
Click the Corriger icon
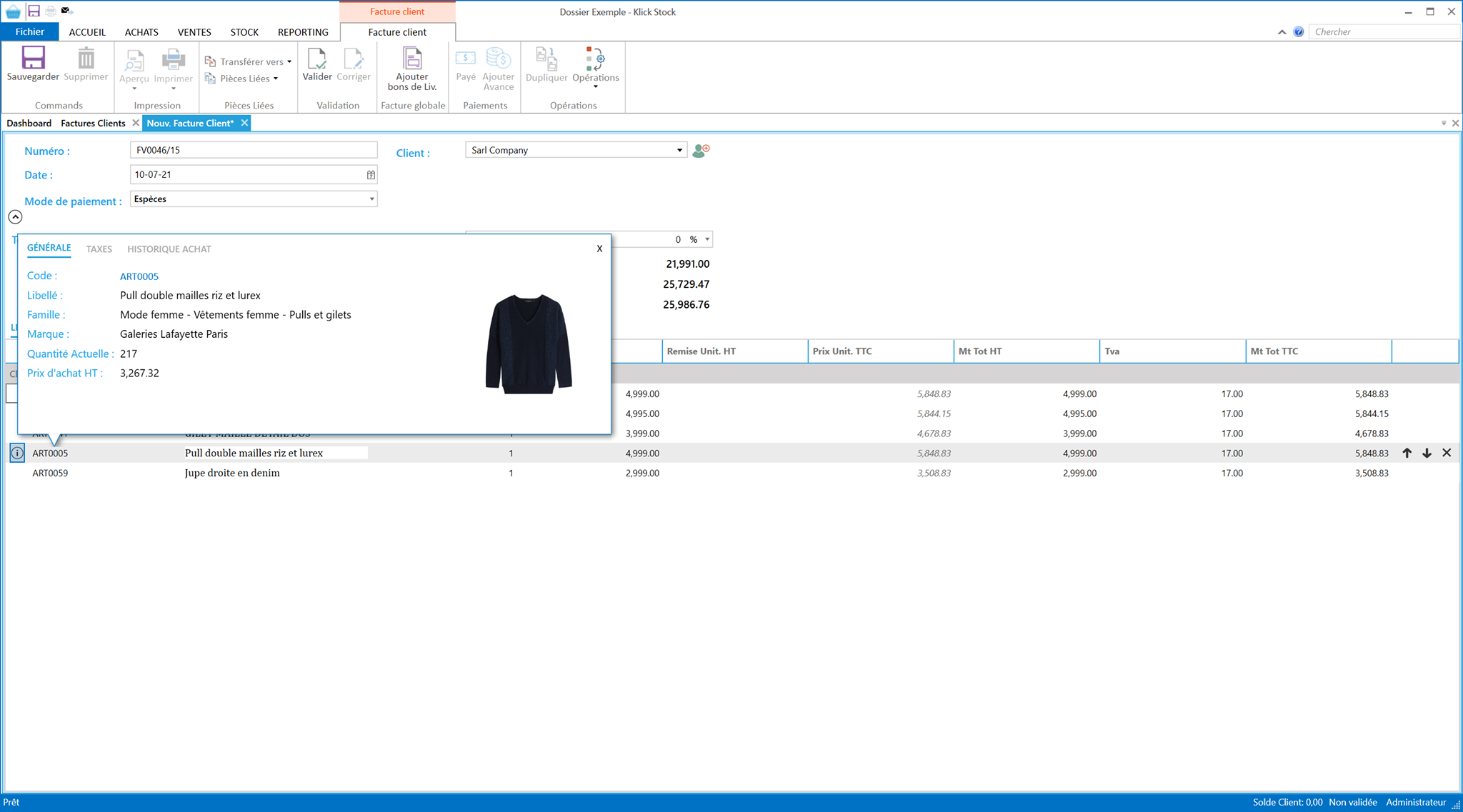[x=354, y=58]
